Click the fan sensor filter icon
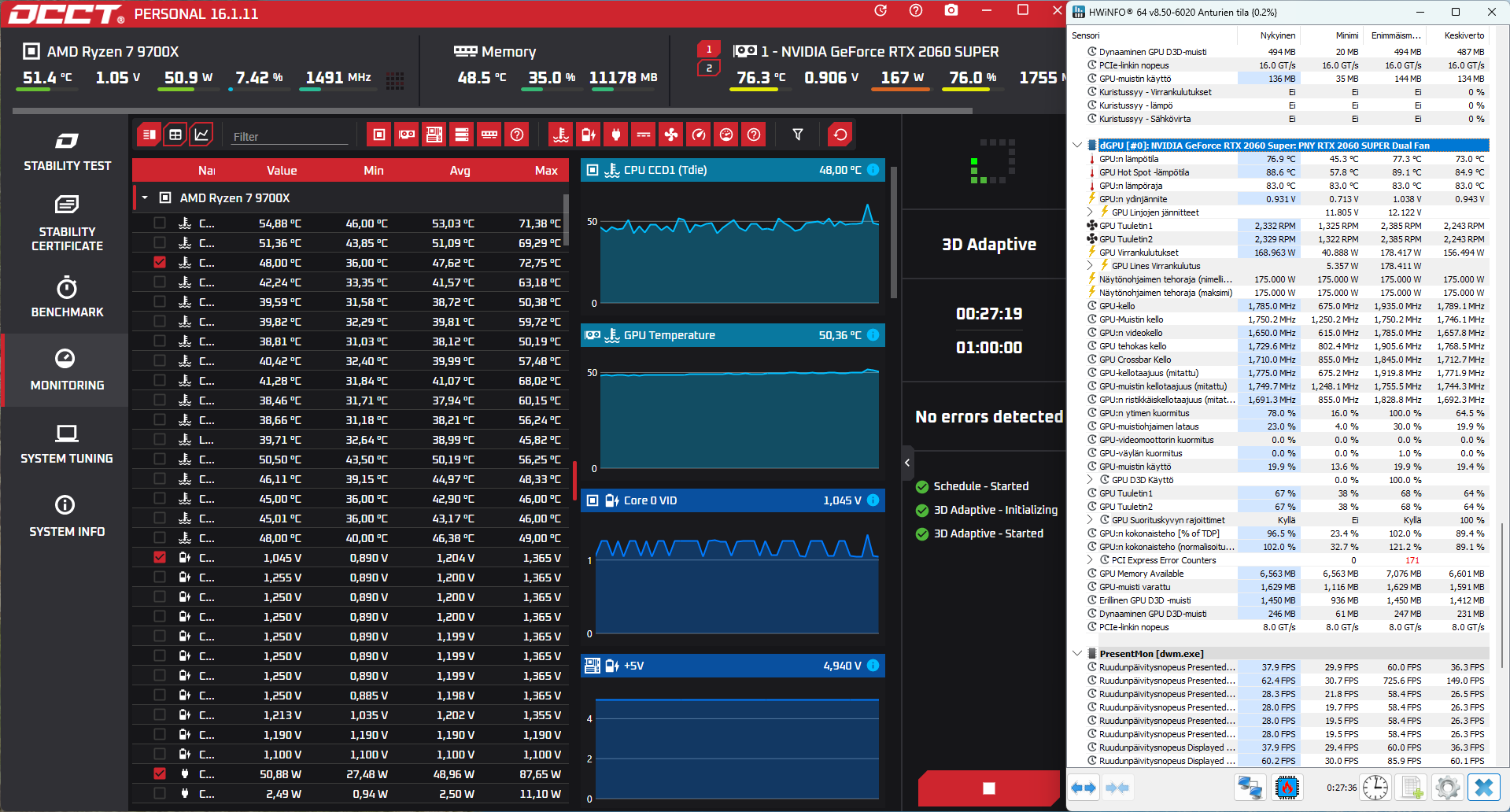The width and height of the screenshot is (1510, 812). (x=670, y=135)
